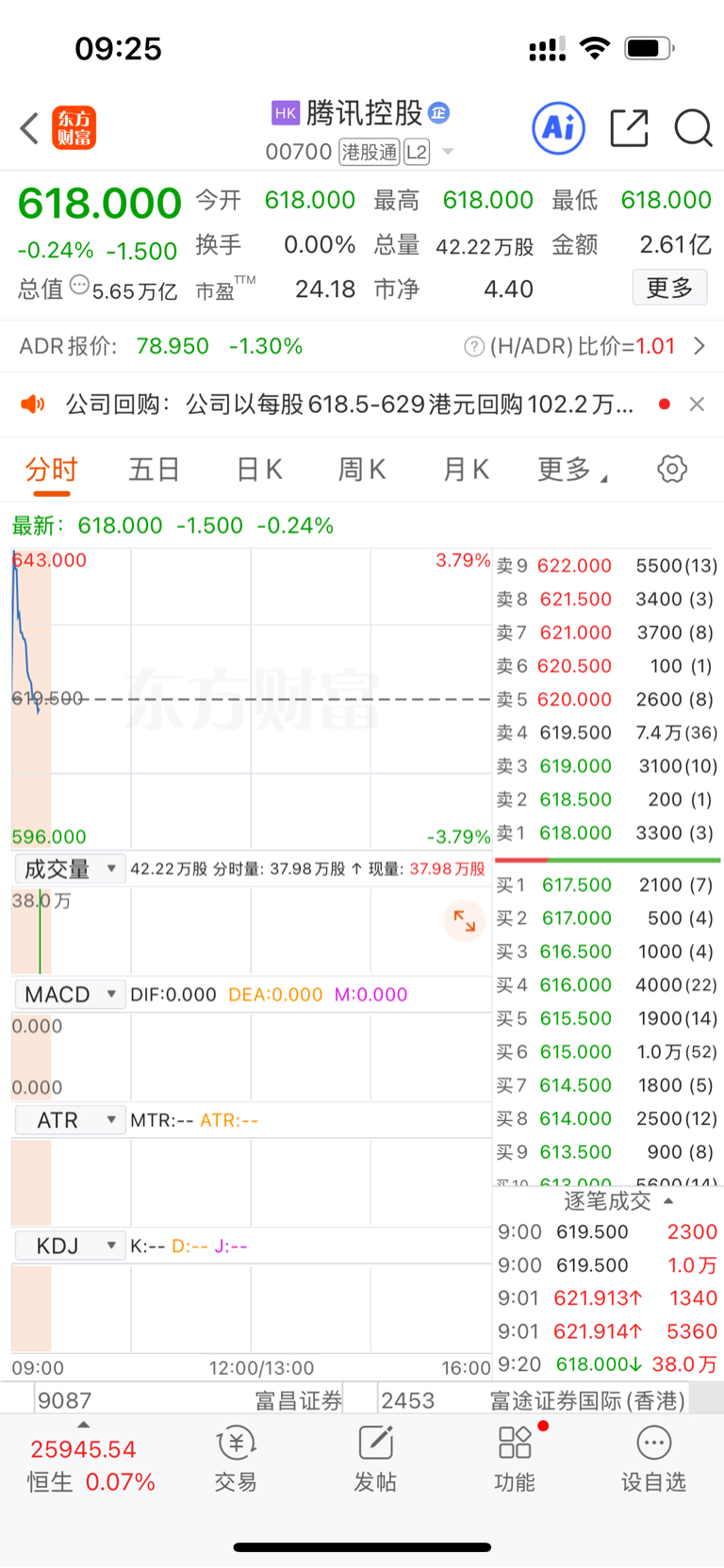Image resolution: width=724 pixels, height=1568 pixels.
Task: Switch to the 五日 tab
Action: [x=154, y=470]
